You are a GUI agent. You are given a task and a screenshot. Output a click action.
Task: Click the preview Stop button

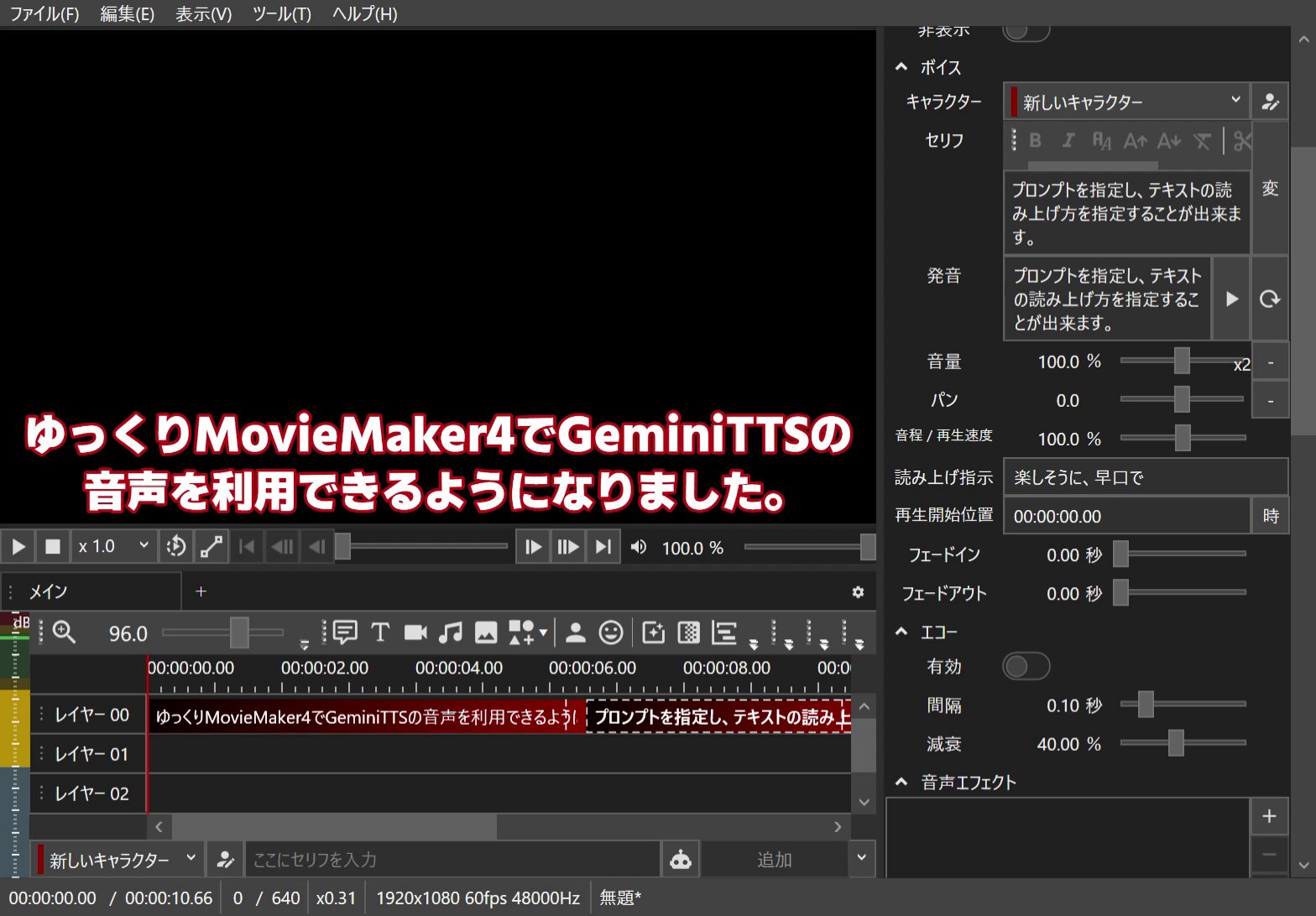click(x=52, y=547)
